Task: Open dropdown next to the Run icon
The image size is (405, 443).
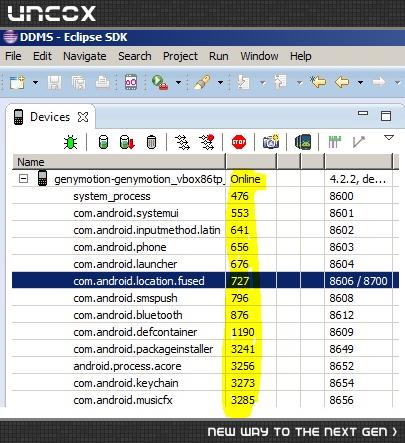Action: pos(178,82)
